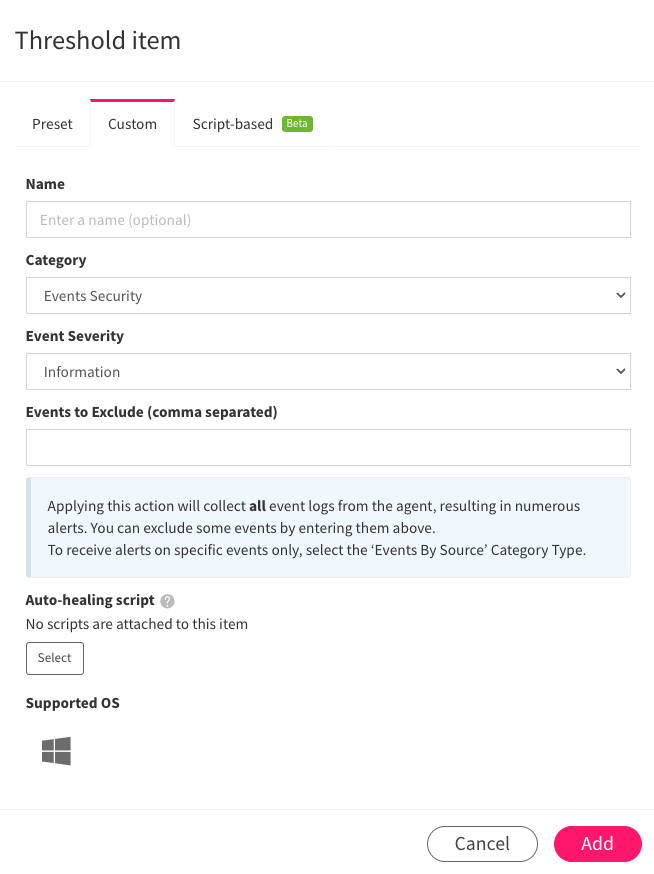
Task: Click the blue info notice about event logs
Action: (328, 527)
